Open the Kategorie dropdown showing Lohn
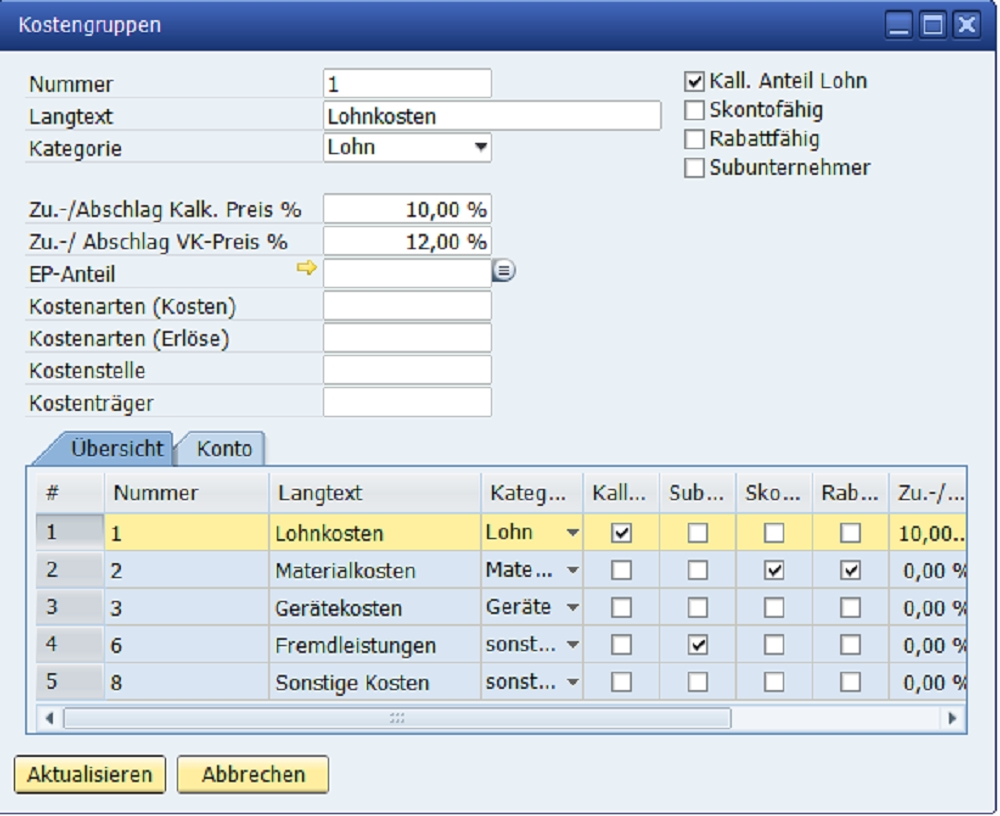The height and width of the screenshot is (816, 1000). pyautogui.click(x=481, y=148)
